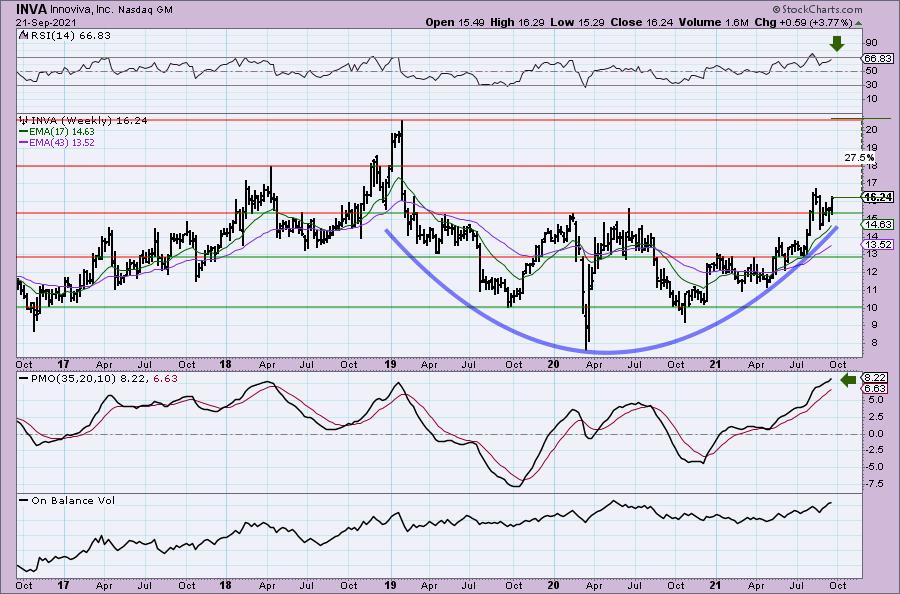Select the High 16.29 value

(x=515, y=22)
